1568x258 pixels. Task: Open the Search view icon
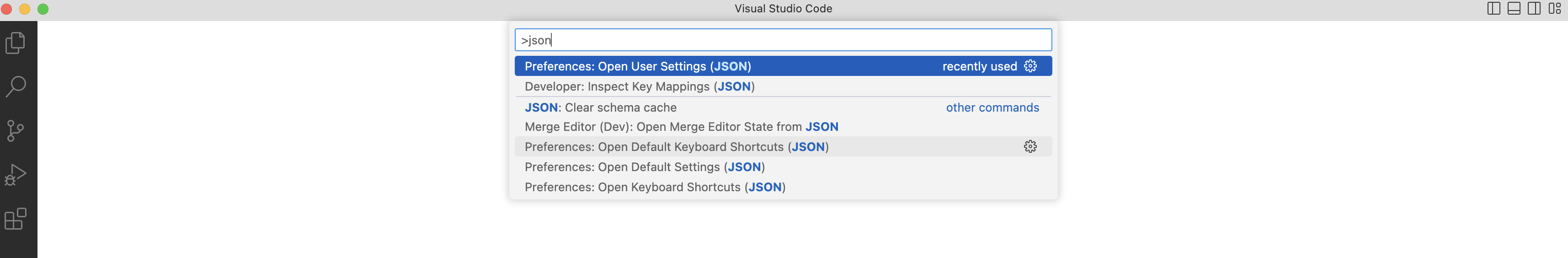coord(16,86)
